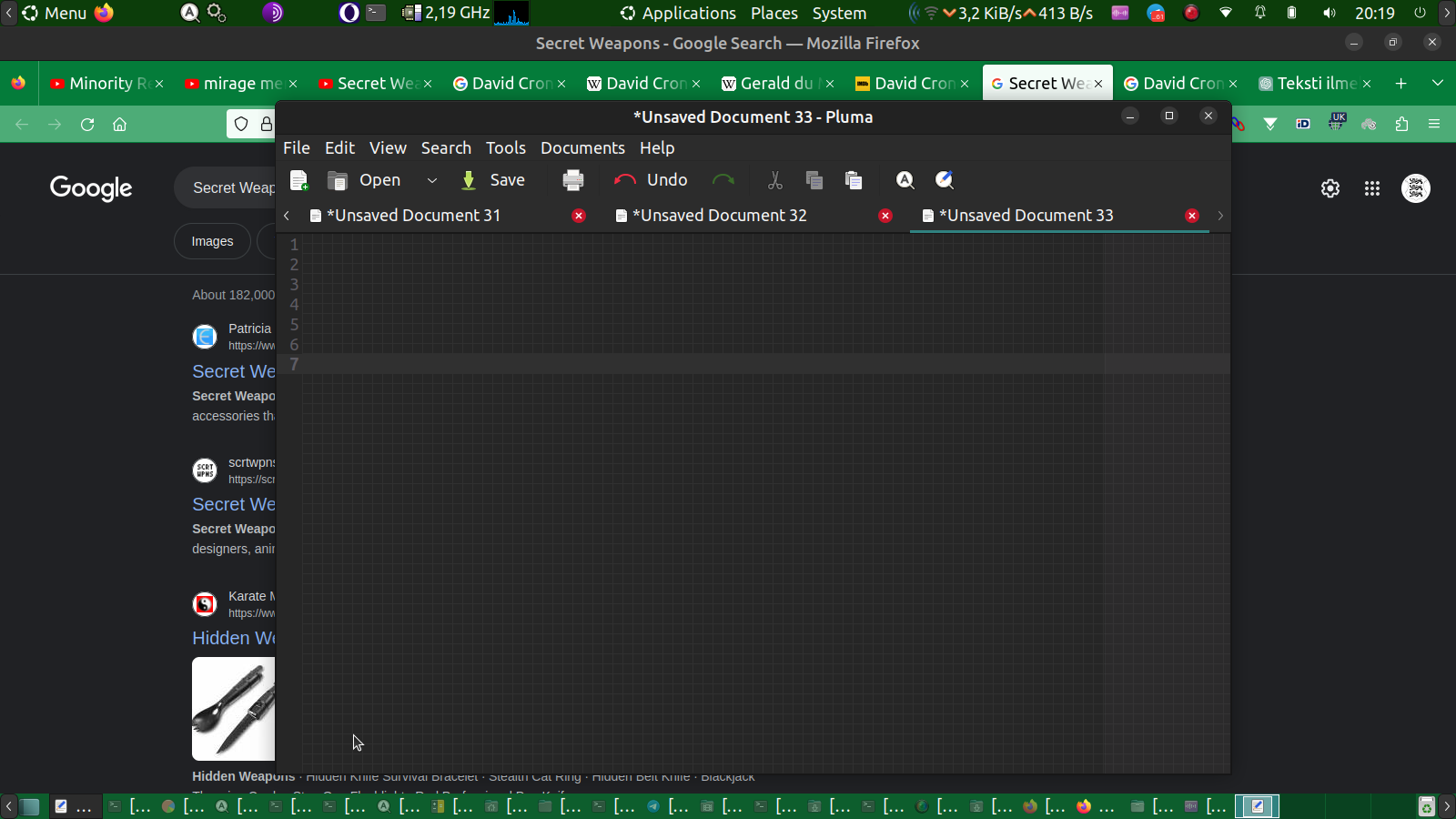Click into the Pluma text editing area
Screen dimensions: 1456x819
tap(766, 503)
